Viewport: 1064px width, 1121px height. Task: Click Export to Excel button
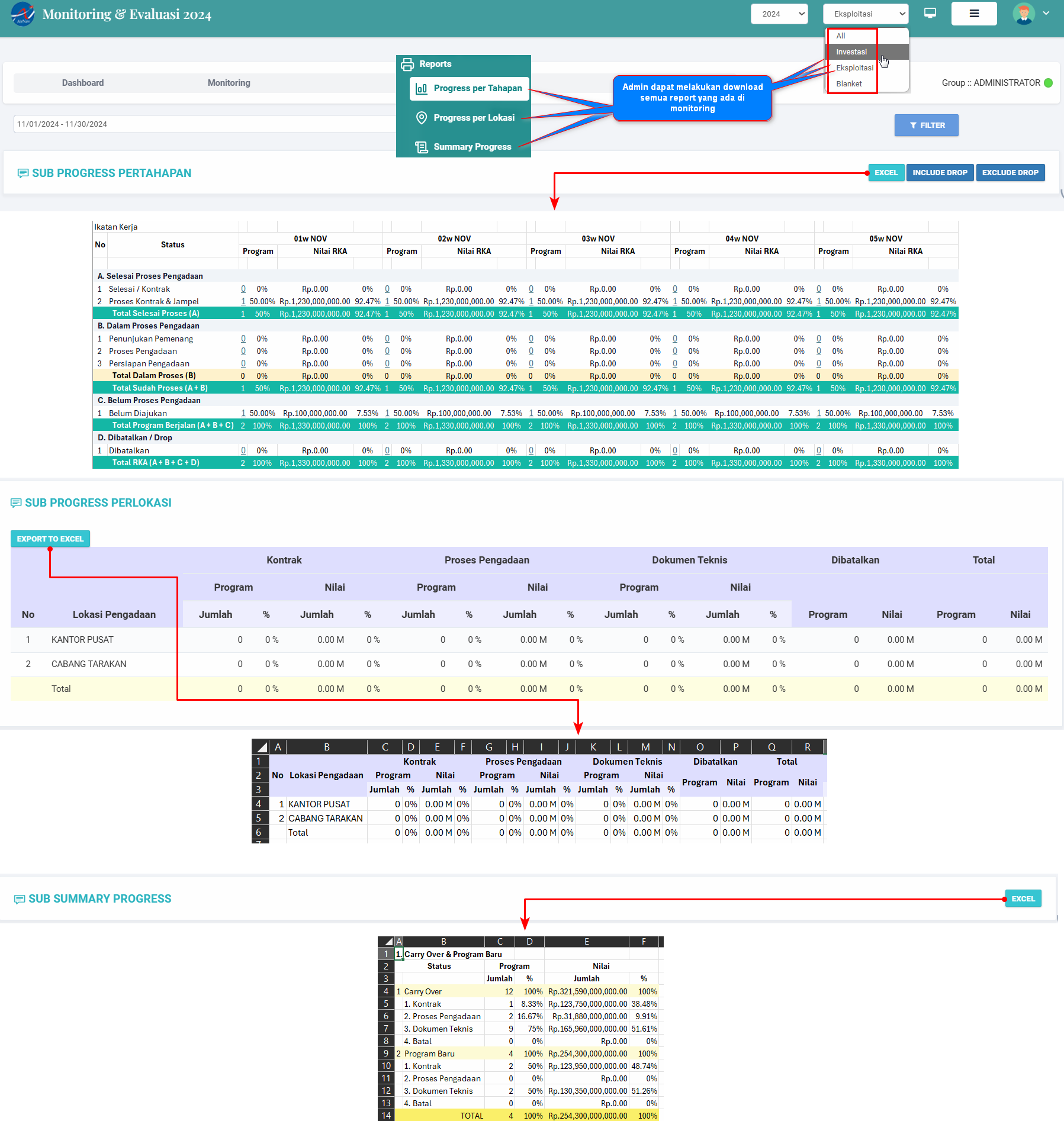[x=50, y=539]
